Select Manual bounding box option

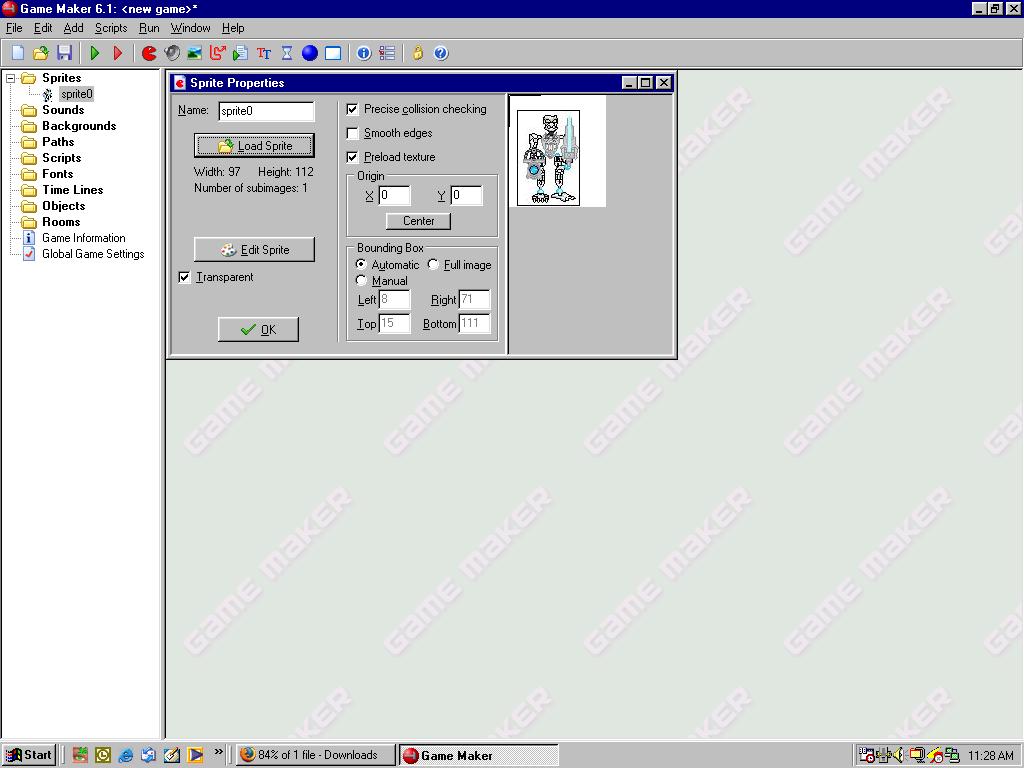click(361, 280)
